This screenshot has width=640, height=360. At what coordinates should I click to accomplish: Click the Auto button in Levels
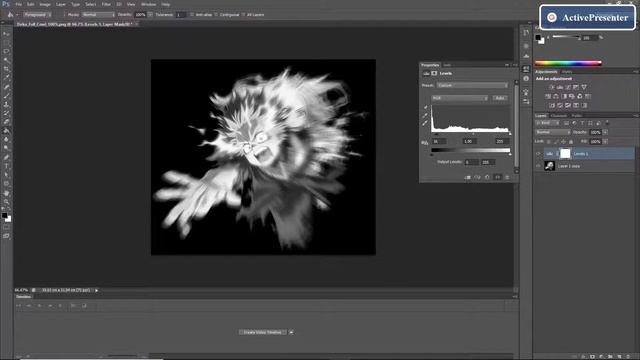[x=500, y=98]
